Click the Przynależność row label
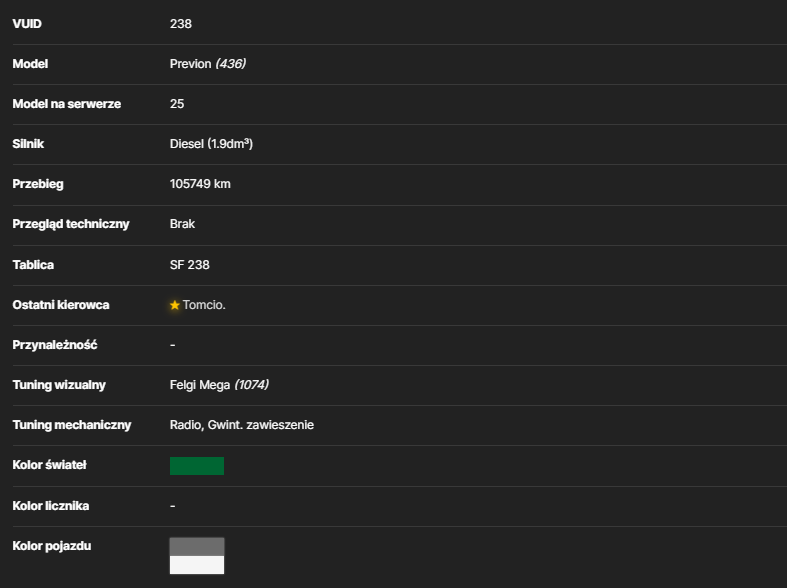The image size is (787, 588). click(x=55, y=345)
